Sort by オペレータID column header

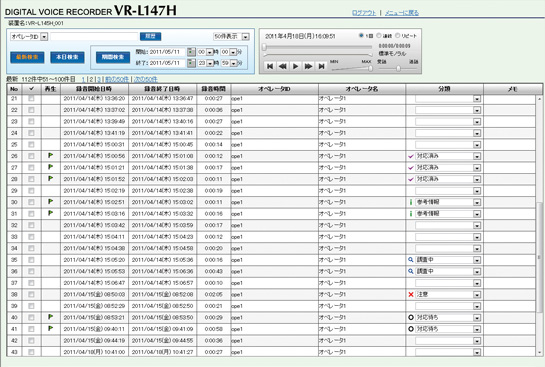coord(274,89)
